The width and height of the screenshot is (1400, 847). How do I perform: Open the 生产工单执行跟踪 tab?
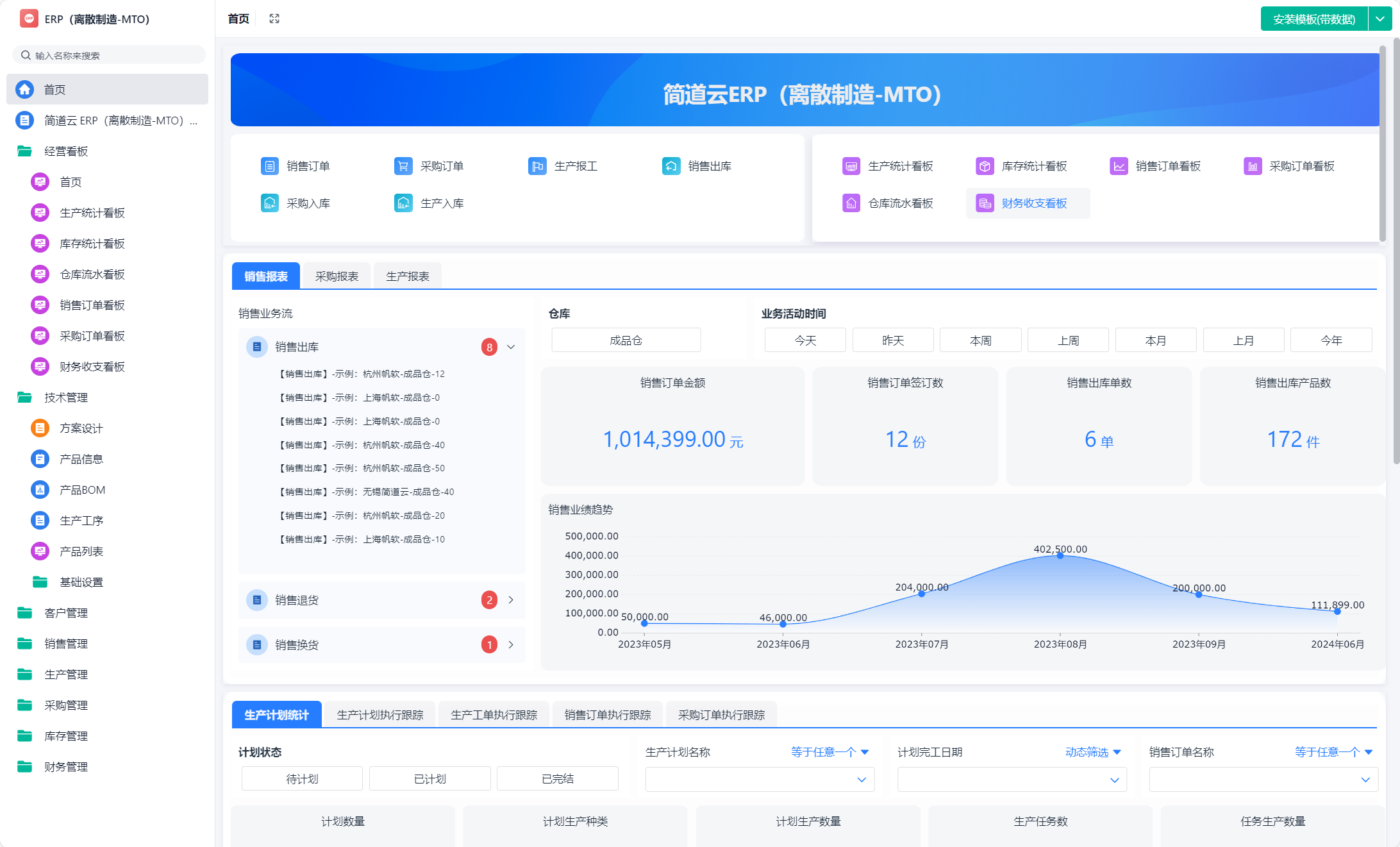[x=494, y=714]
